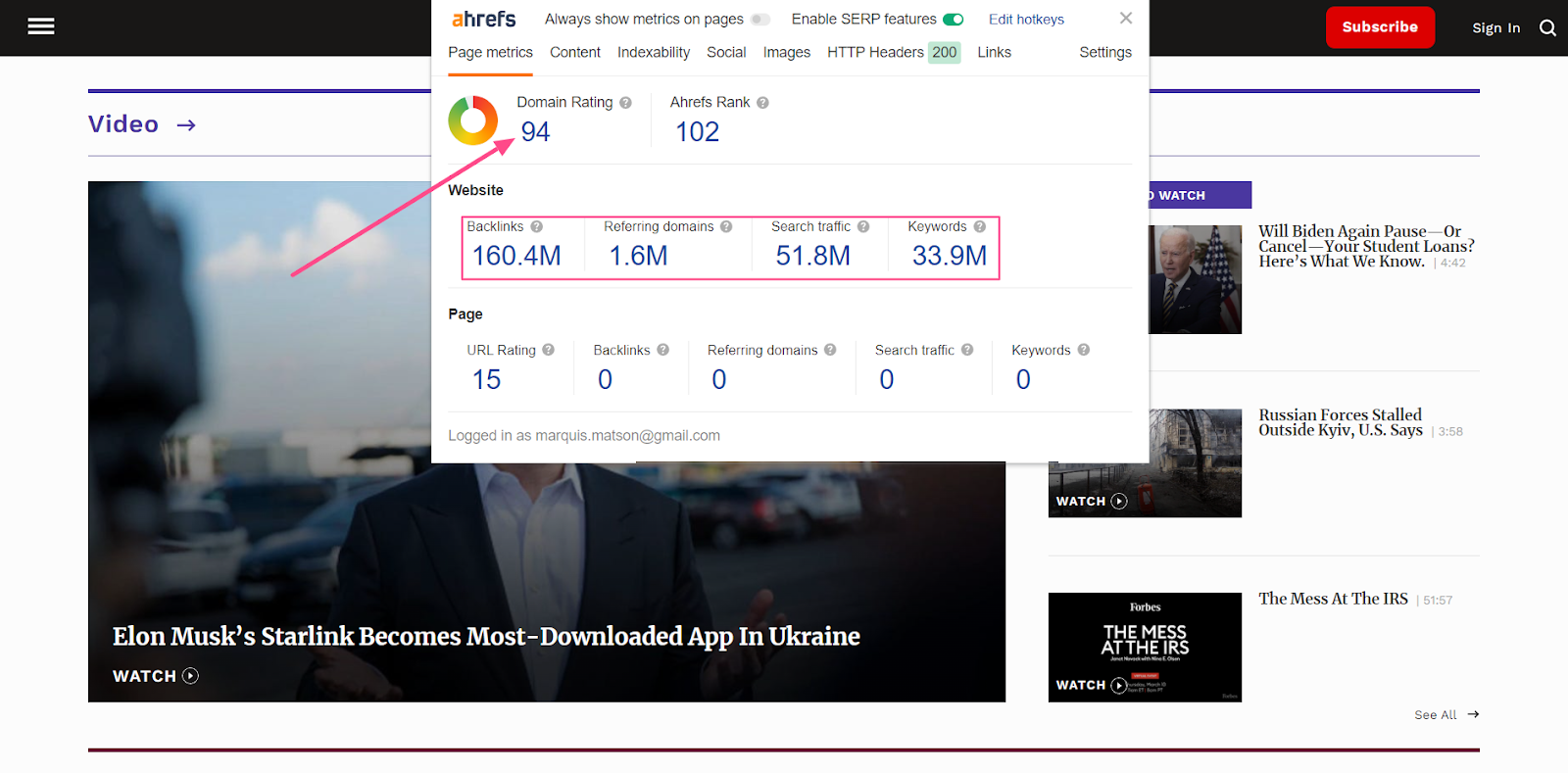Switch to the Links tab
The image size is (1568, 773).
click(x=994, y=52)
